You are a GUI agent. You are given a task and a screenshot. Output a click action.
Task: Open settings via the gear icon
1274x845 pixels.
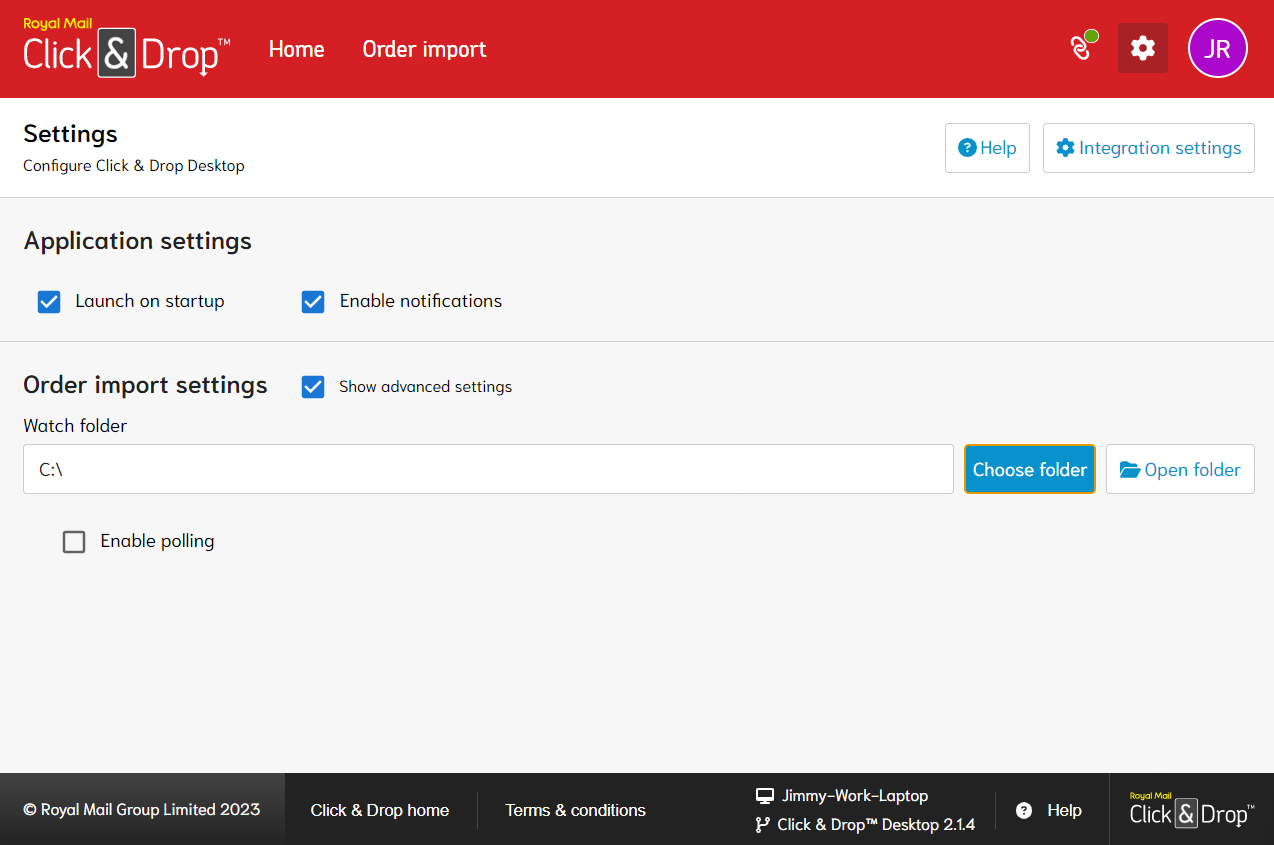tap(1143, 48)
